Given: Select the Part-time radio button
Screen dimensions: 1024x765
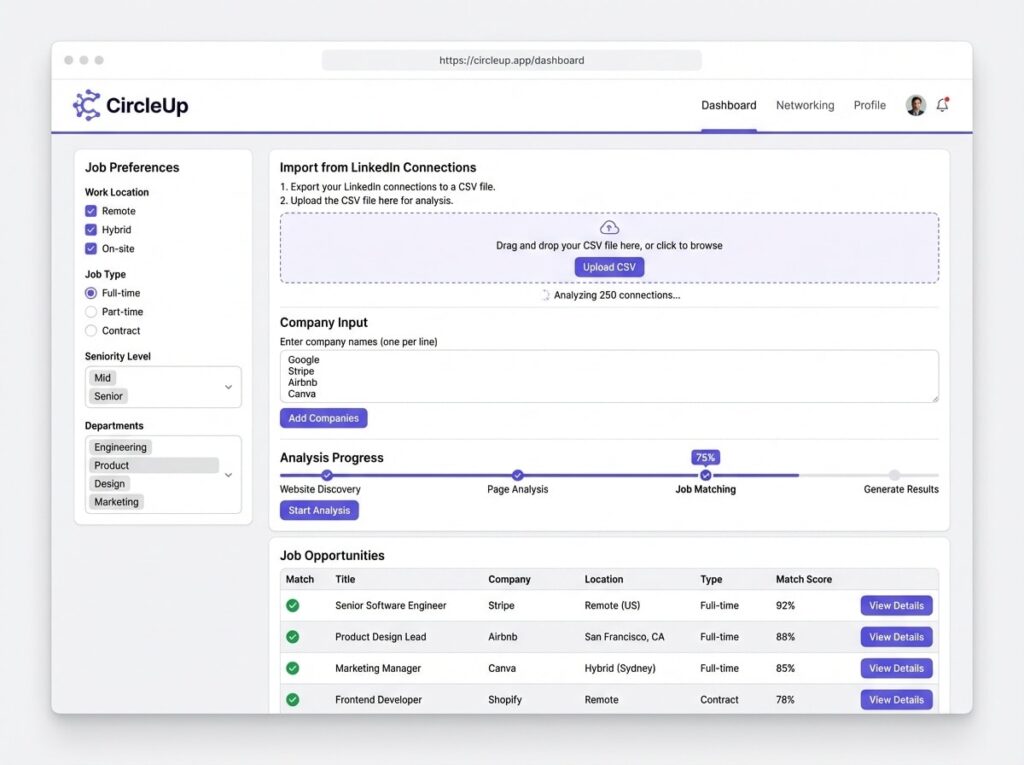Looking at the screenshot, I should pyautogui.click(x=91, y=312).
